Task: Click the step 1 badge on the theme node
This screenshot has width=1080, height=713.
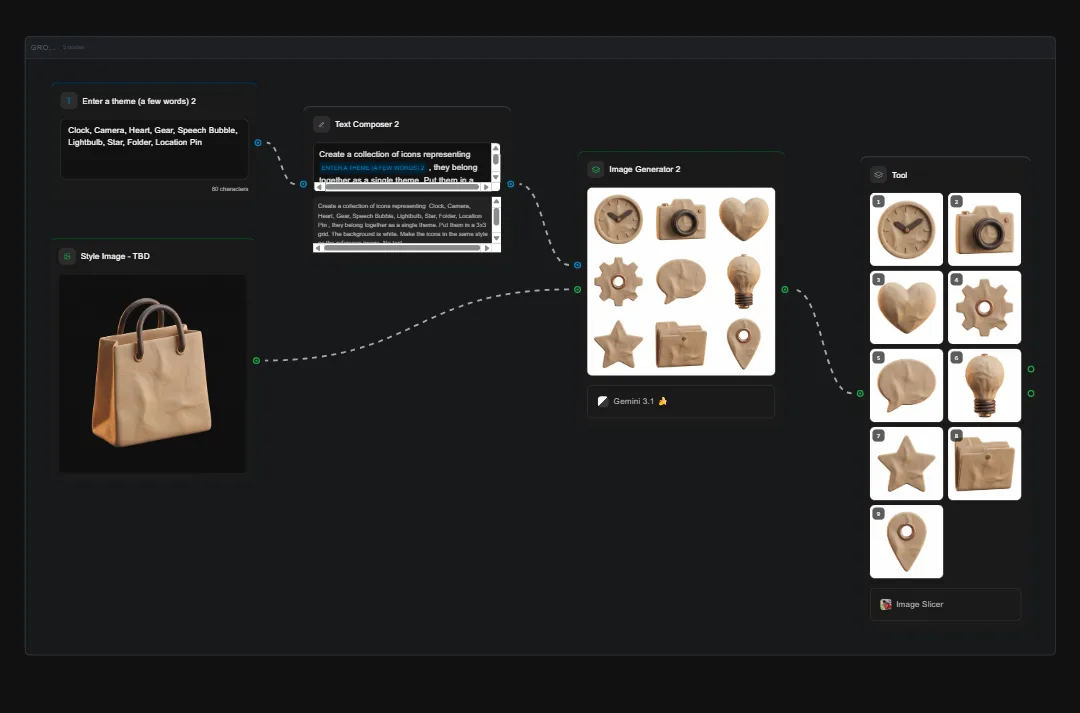Action: [68, 100]
